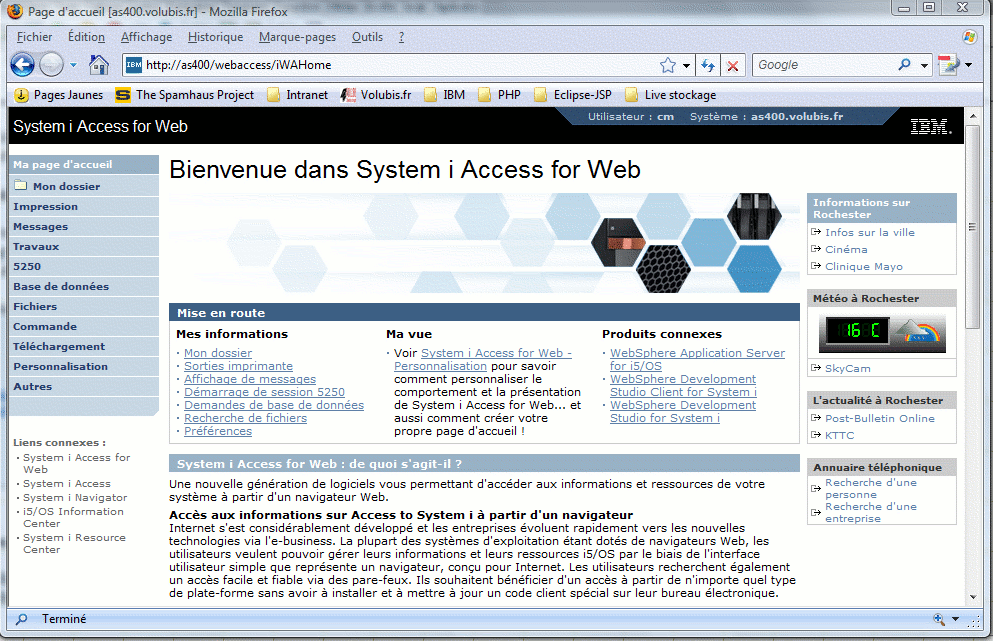Open the Intranet bookmark folder
993x641 pixels.
point(298,95)
